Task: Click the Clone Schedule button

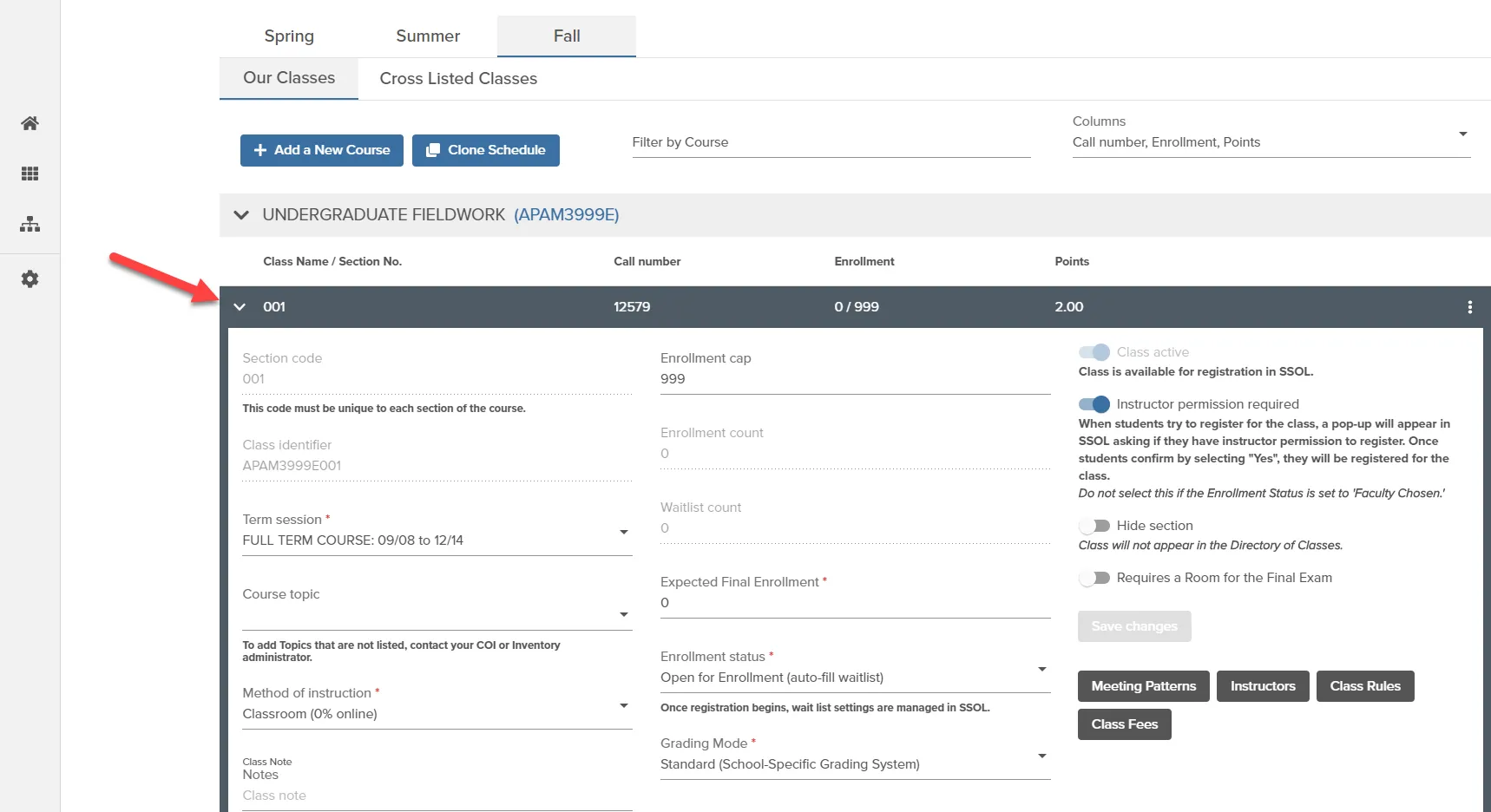Action: pos(486,150)
